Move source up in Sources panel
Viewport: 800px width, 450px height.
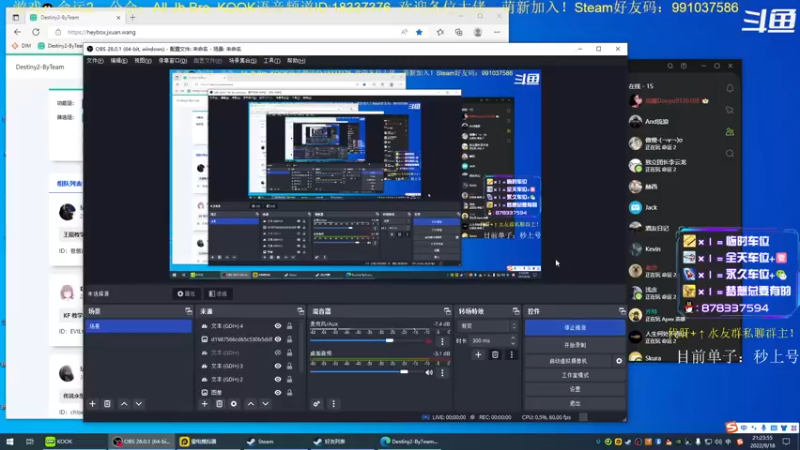click(x=251, y=404)
